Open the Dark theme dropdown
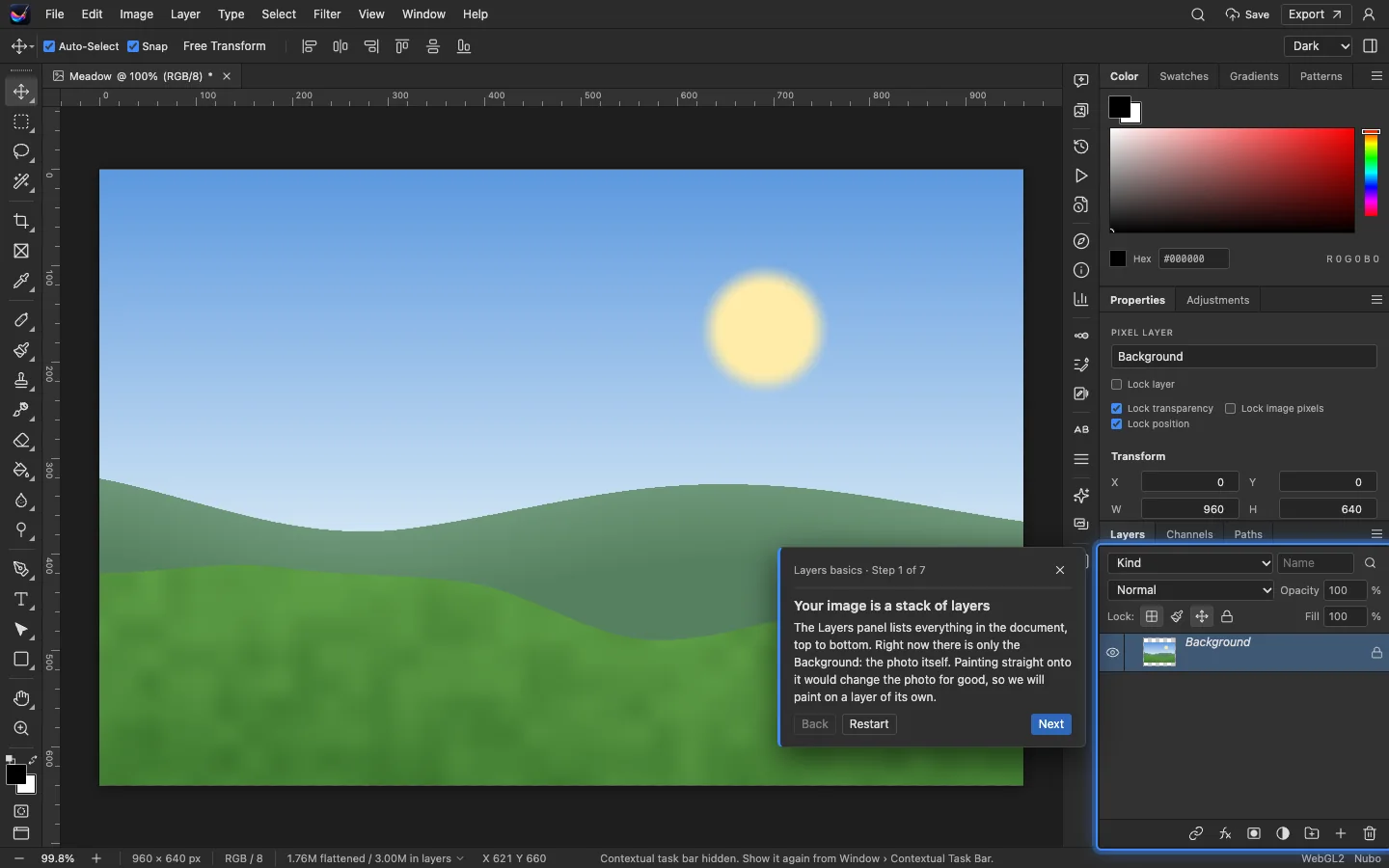This screenshot has width=1389, height=868. point(1319,46)
